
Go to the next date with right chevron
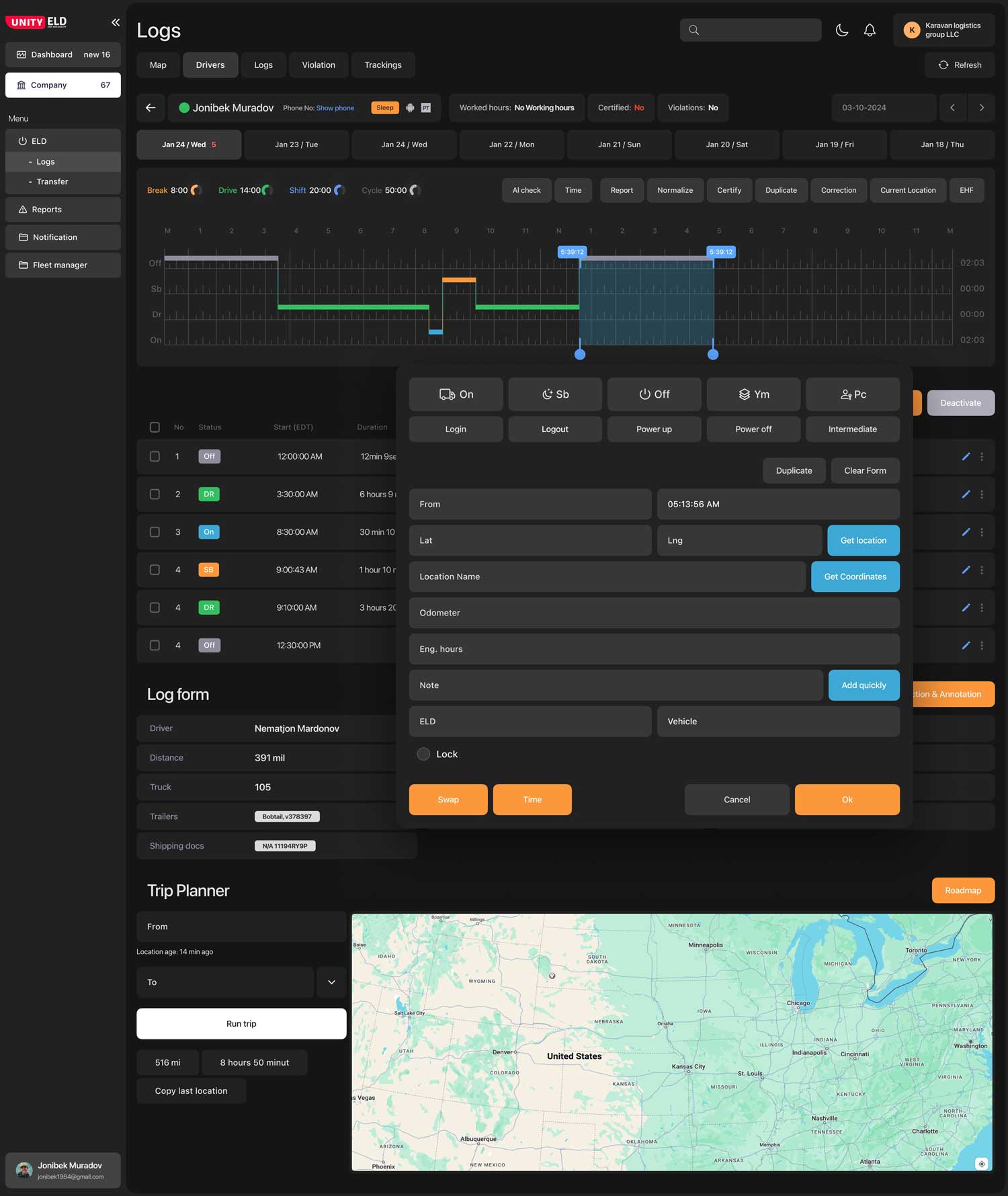(x=981, y=108)
